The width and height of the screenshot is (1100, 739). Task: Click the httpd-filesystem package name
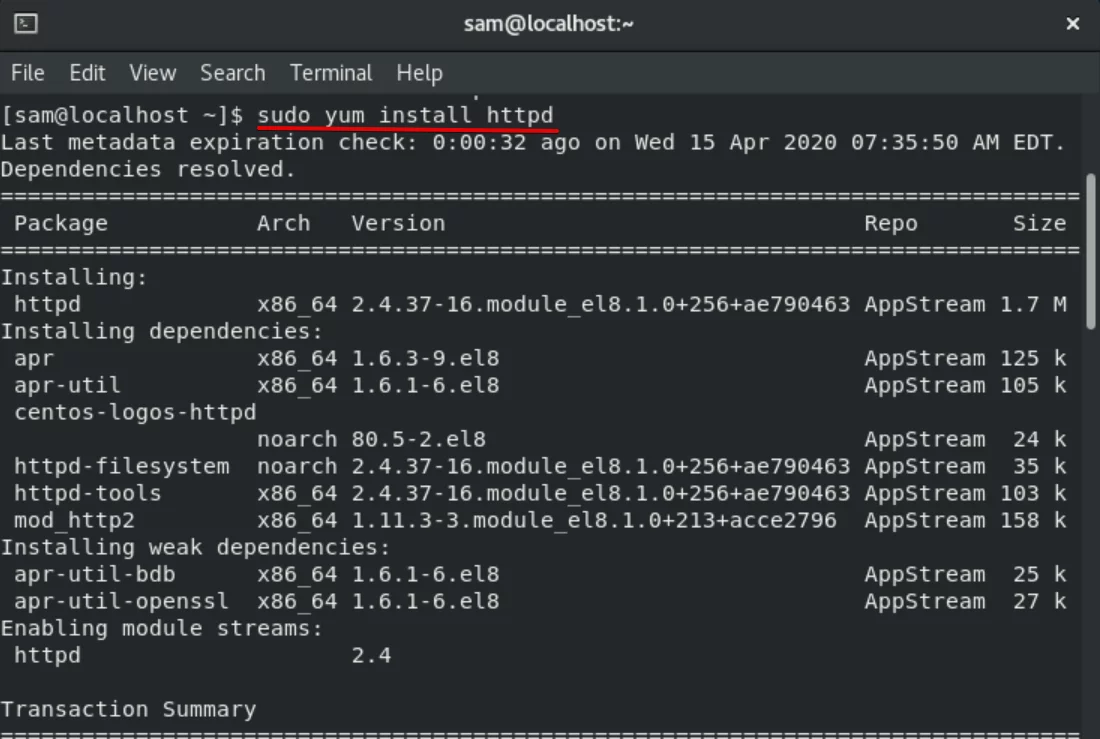[x=122, y=467]
